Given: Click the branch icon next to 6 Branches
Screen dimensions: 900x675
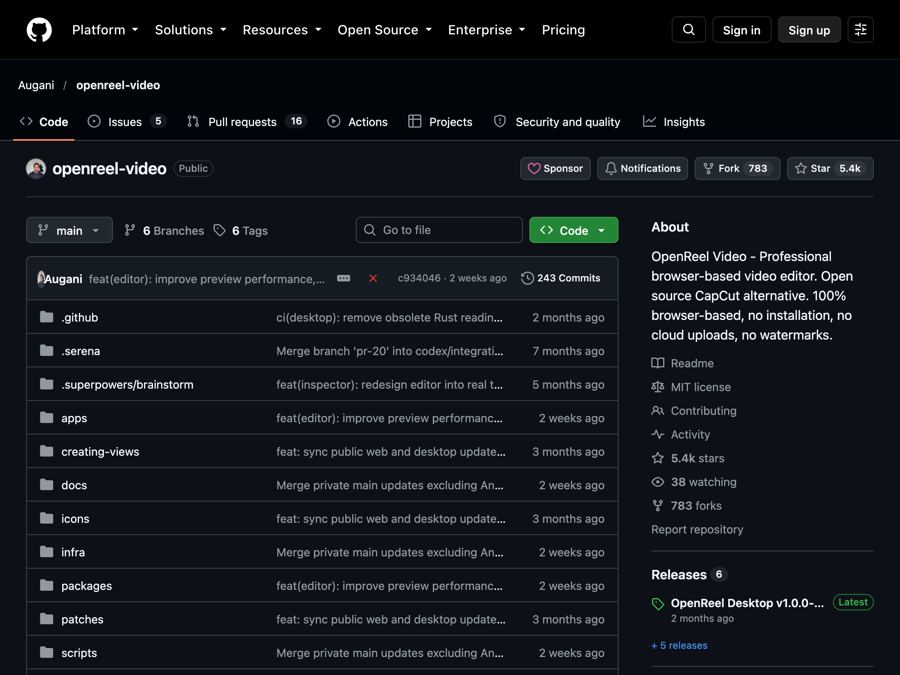Looking at the screenshot, I should (x=130, y=230).
